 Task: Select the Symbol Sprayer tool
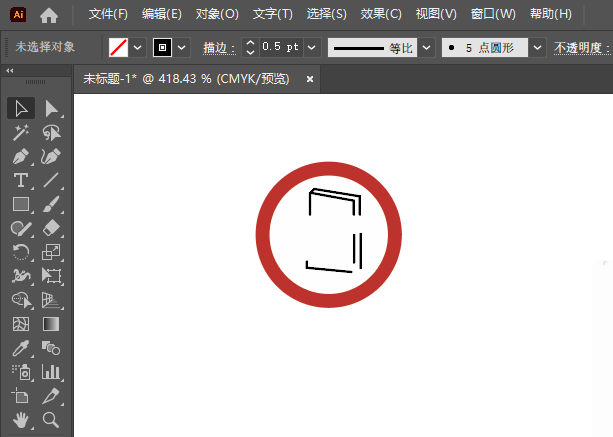tap(21, 372)
